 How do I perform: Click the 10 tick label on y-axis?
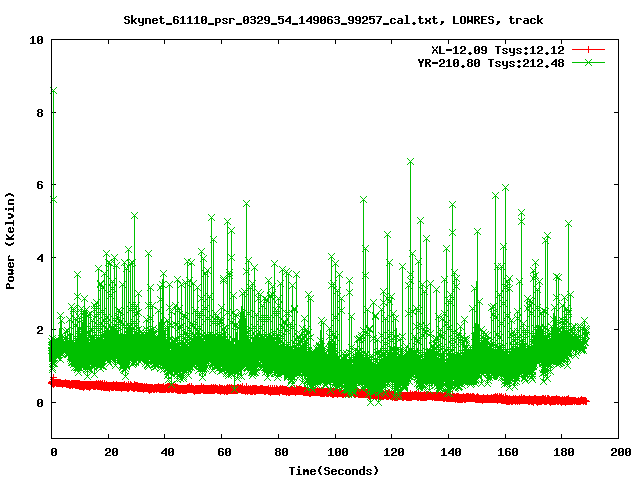pyautogui.click(x=36, y=40)
